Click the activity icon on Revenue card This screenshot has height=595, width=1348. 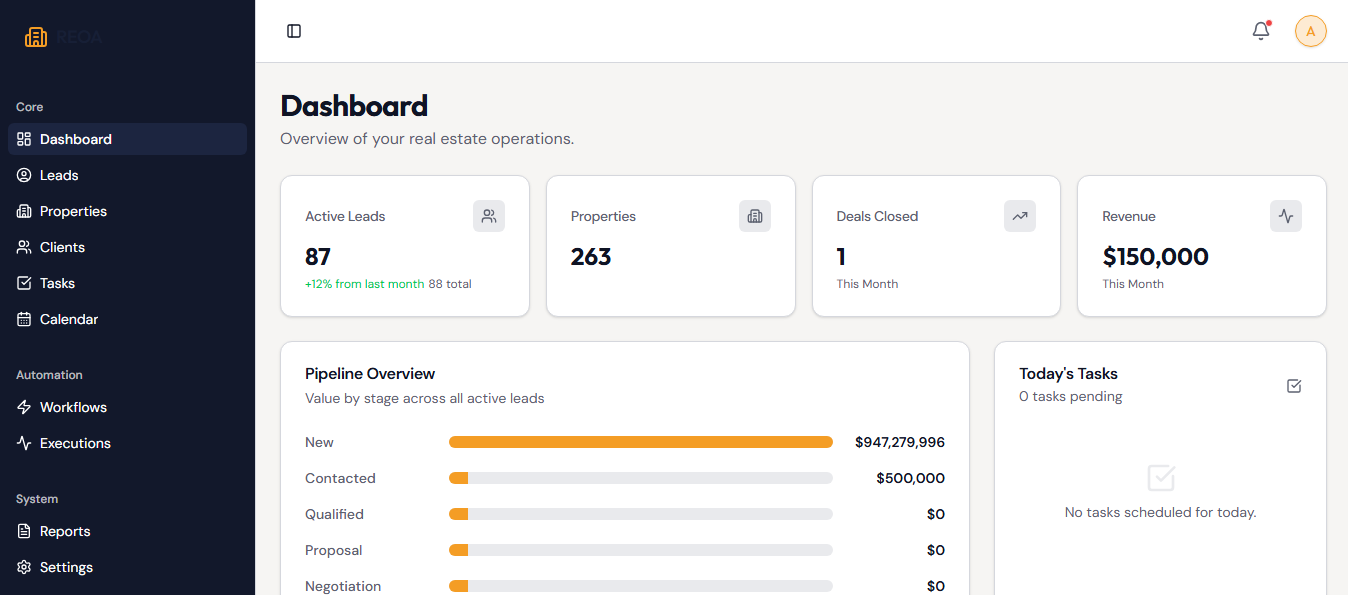[x=1286, y=216]
